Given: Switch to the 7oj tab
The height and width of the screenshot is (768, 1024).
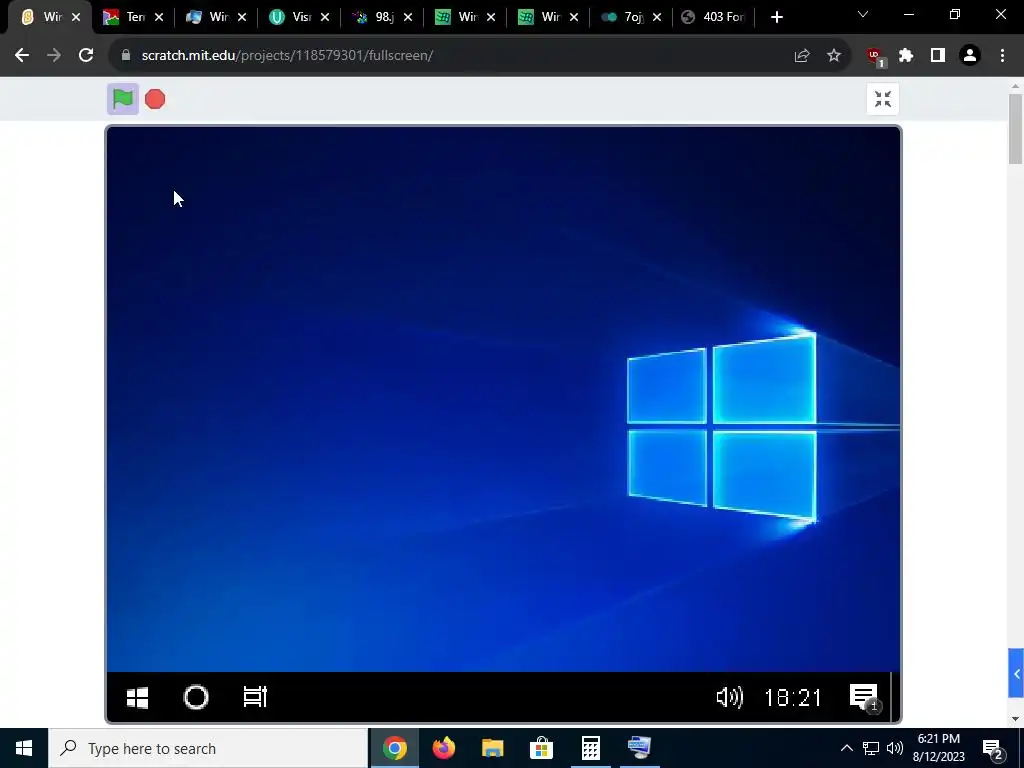Looking at the screenshot, I should (x=623, y=17).
